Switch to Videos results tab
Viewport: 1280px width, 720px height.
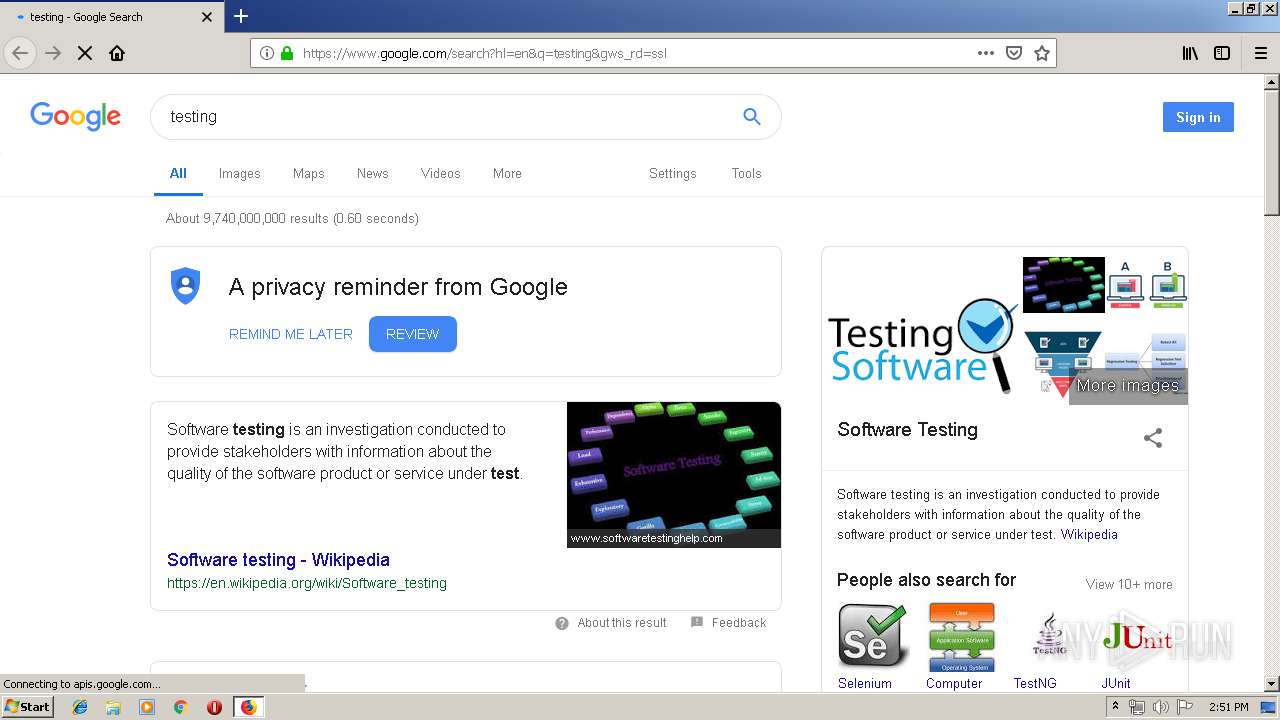440,174
